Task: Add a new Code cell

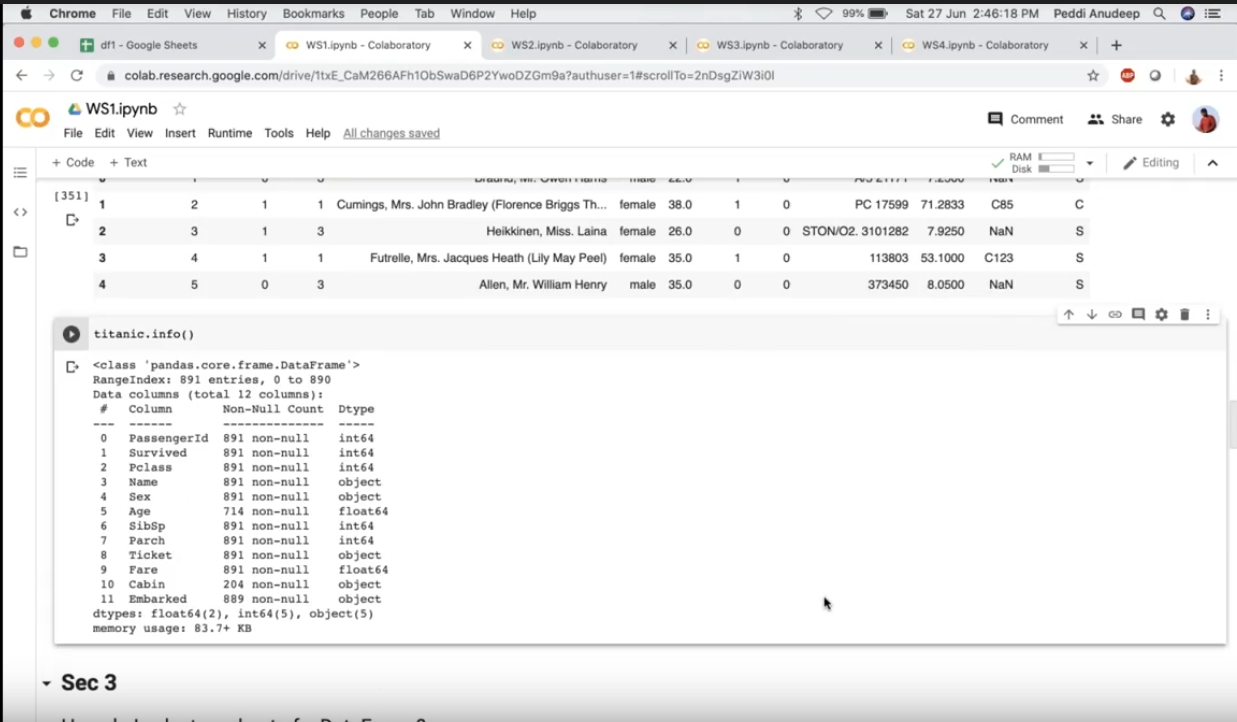Action: coord(73,162)
